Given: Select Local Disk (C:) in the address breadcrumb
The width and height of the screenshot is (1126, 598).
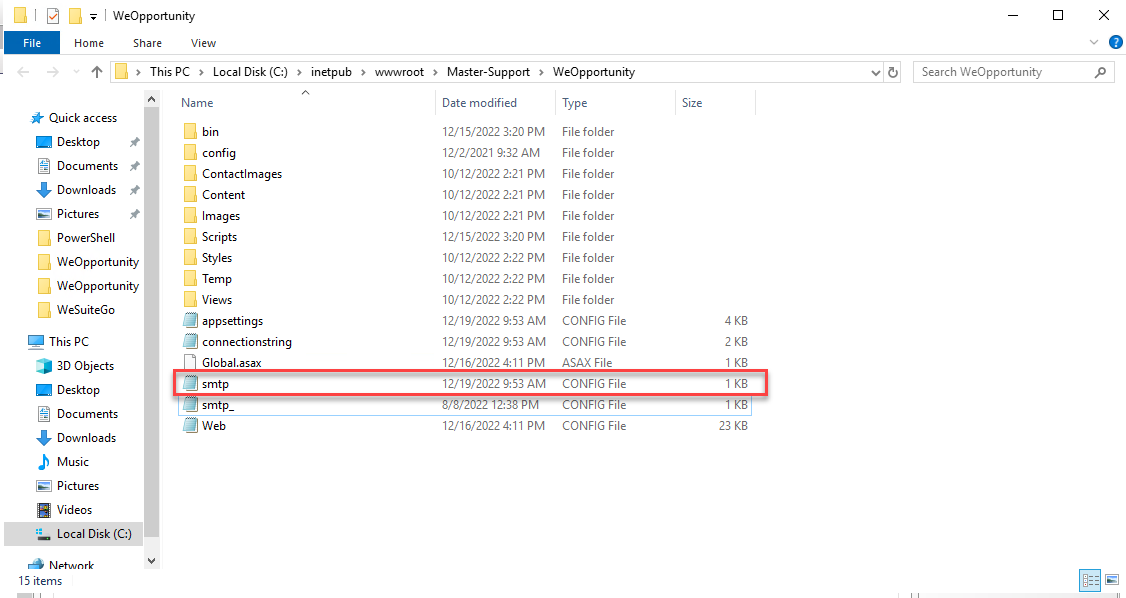Looking at the screenshot, I should (x=251, y=72).
